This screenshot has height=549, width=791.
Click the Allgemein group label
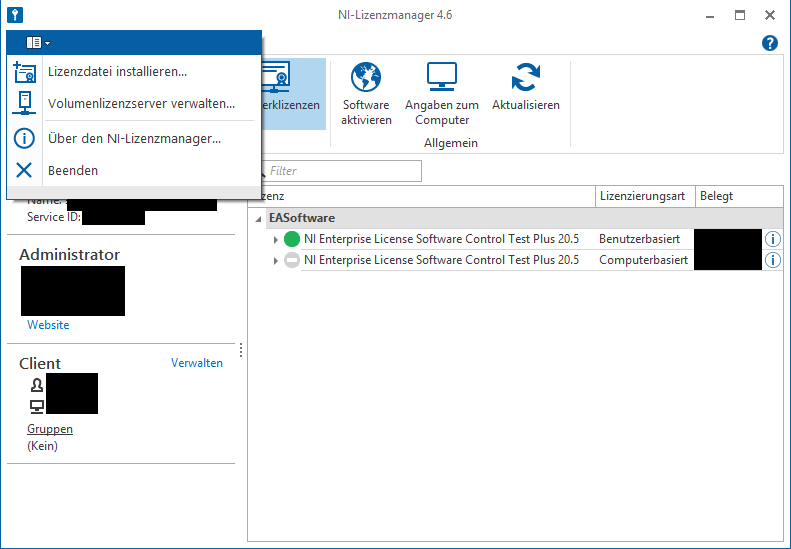(x=451, y=143)
